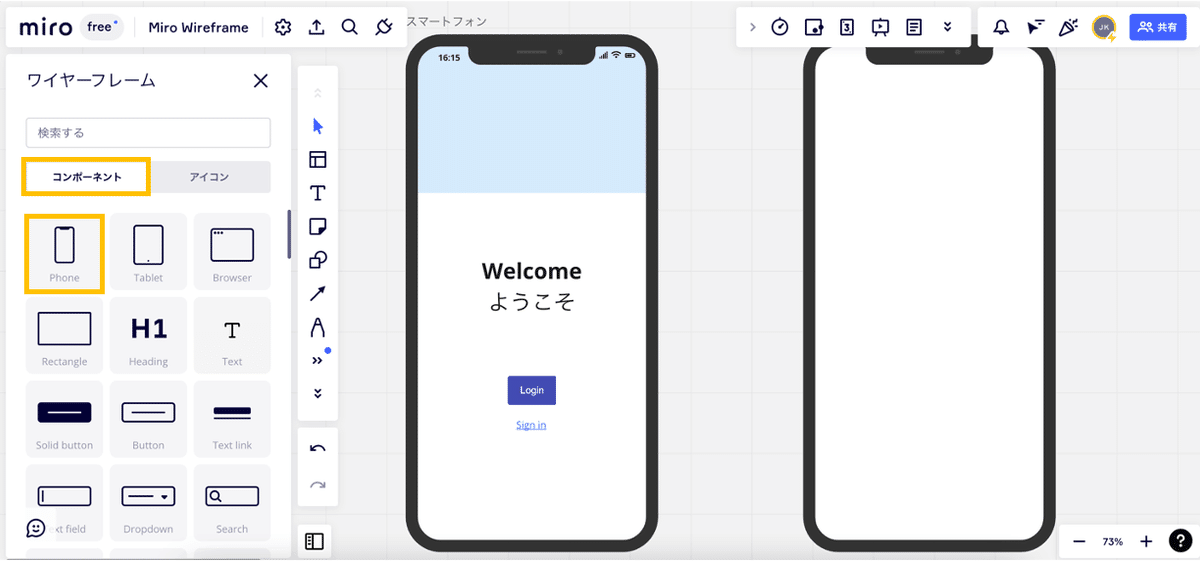Click the ようこそ text on canvas
Screen dimensions: 1200x561
click(531, 302)
